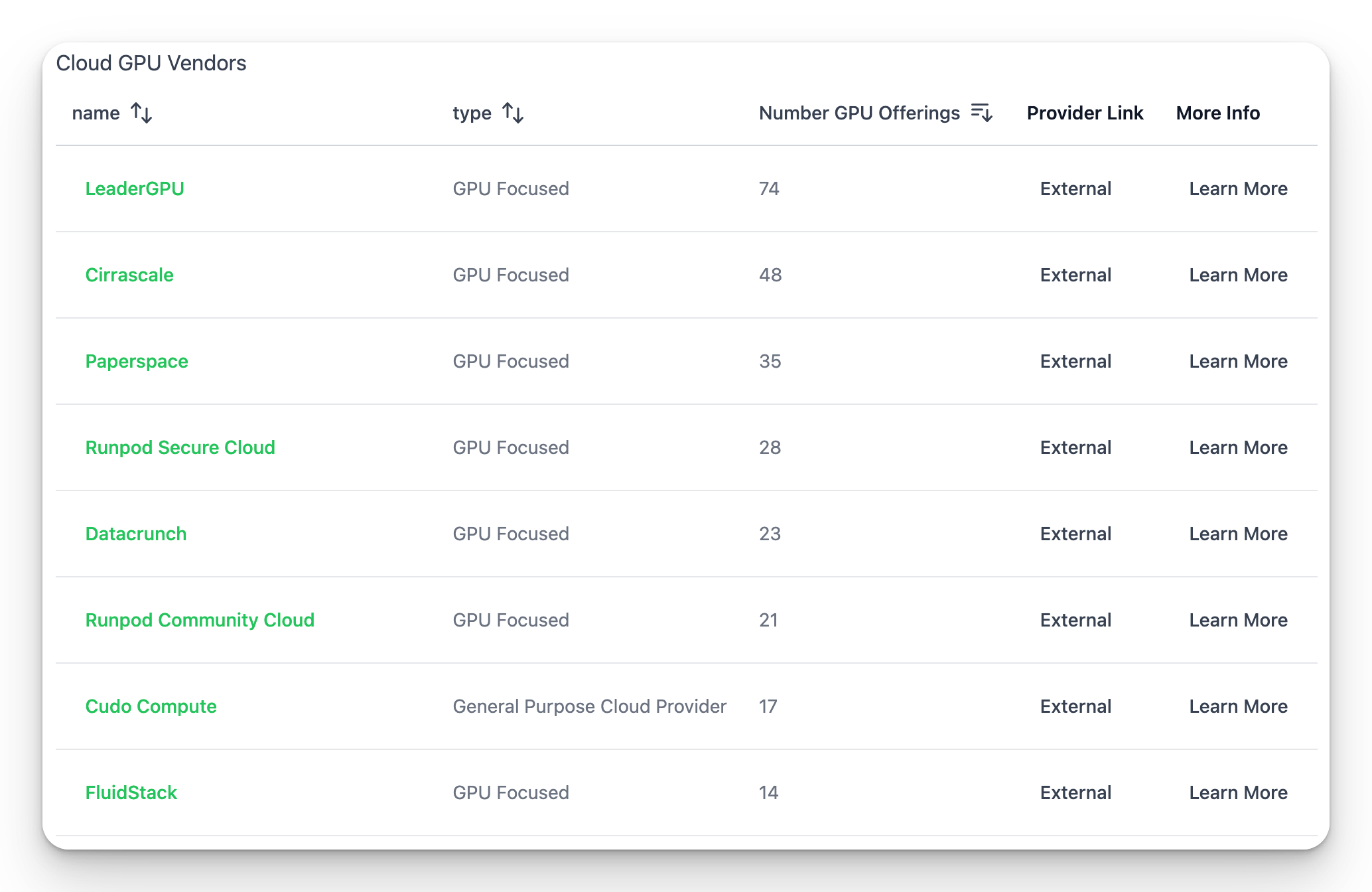
Task: Click the type column sort arrows
Action: point(513,113)
